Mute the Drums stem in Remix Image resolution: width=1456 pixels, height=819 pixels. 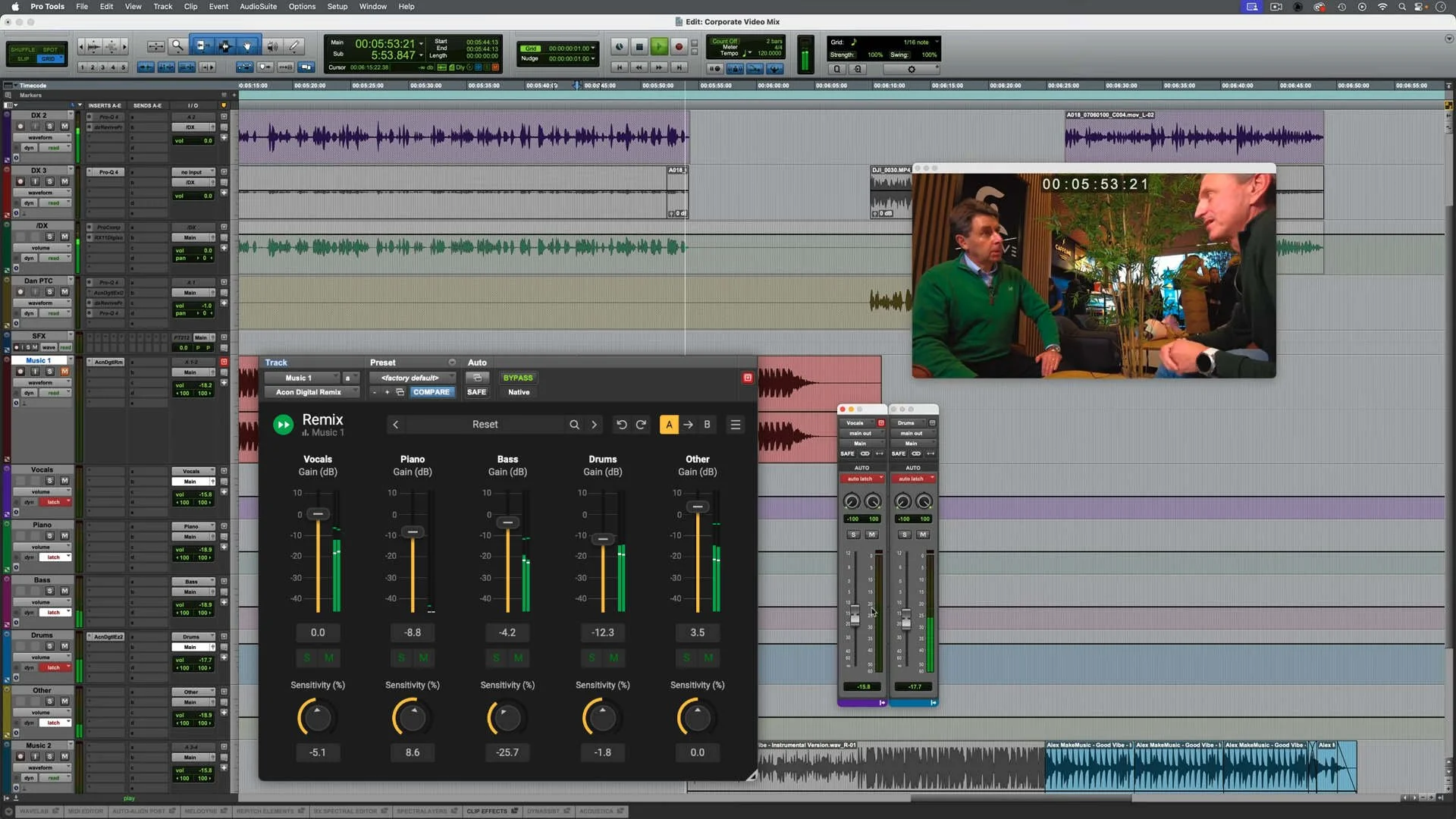[x=613, y=657]
